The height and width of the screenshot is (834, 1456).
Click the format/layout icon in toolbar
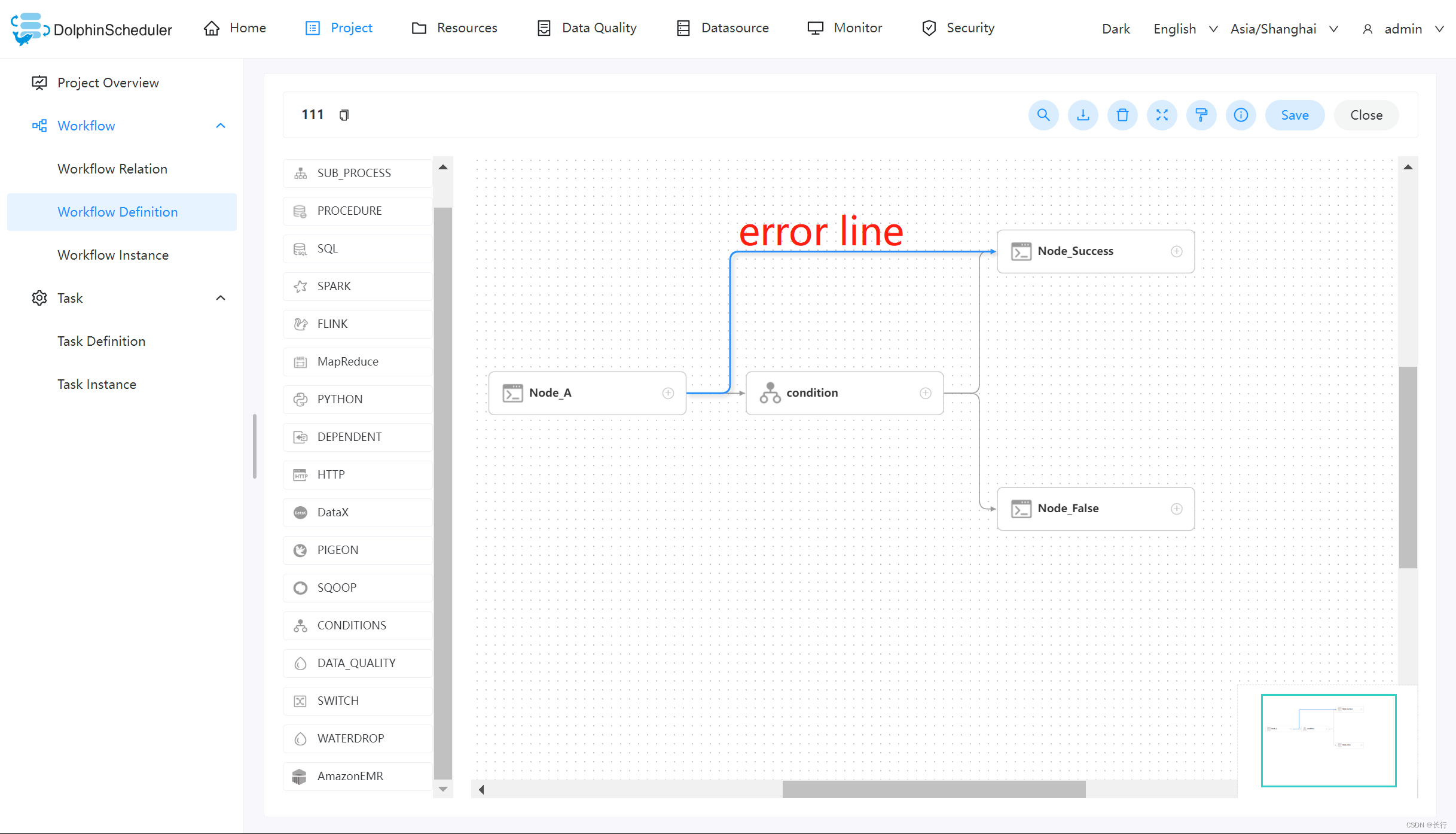[x=1201, y=115]
